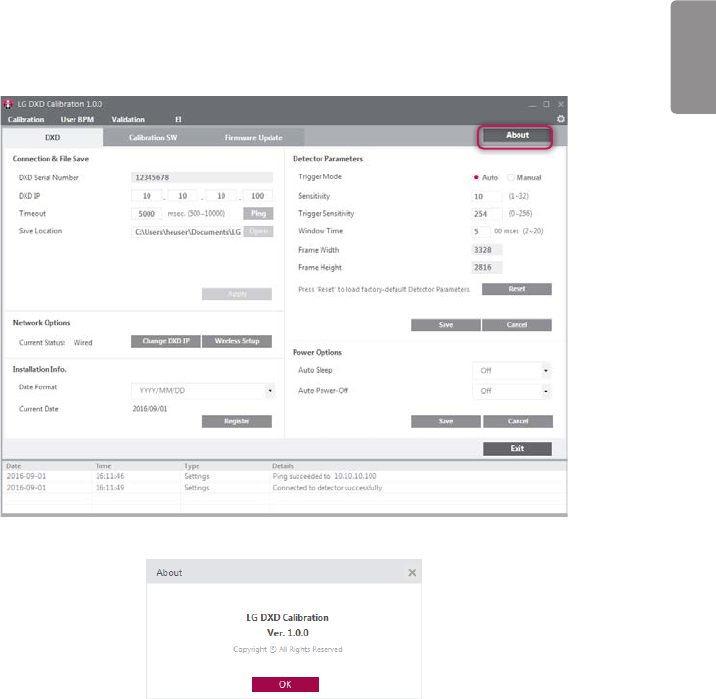
Task: Save the Detector Parameters
Action: [x=446, y=325]
